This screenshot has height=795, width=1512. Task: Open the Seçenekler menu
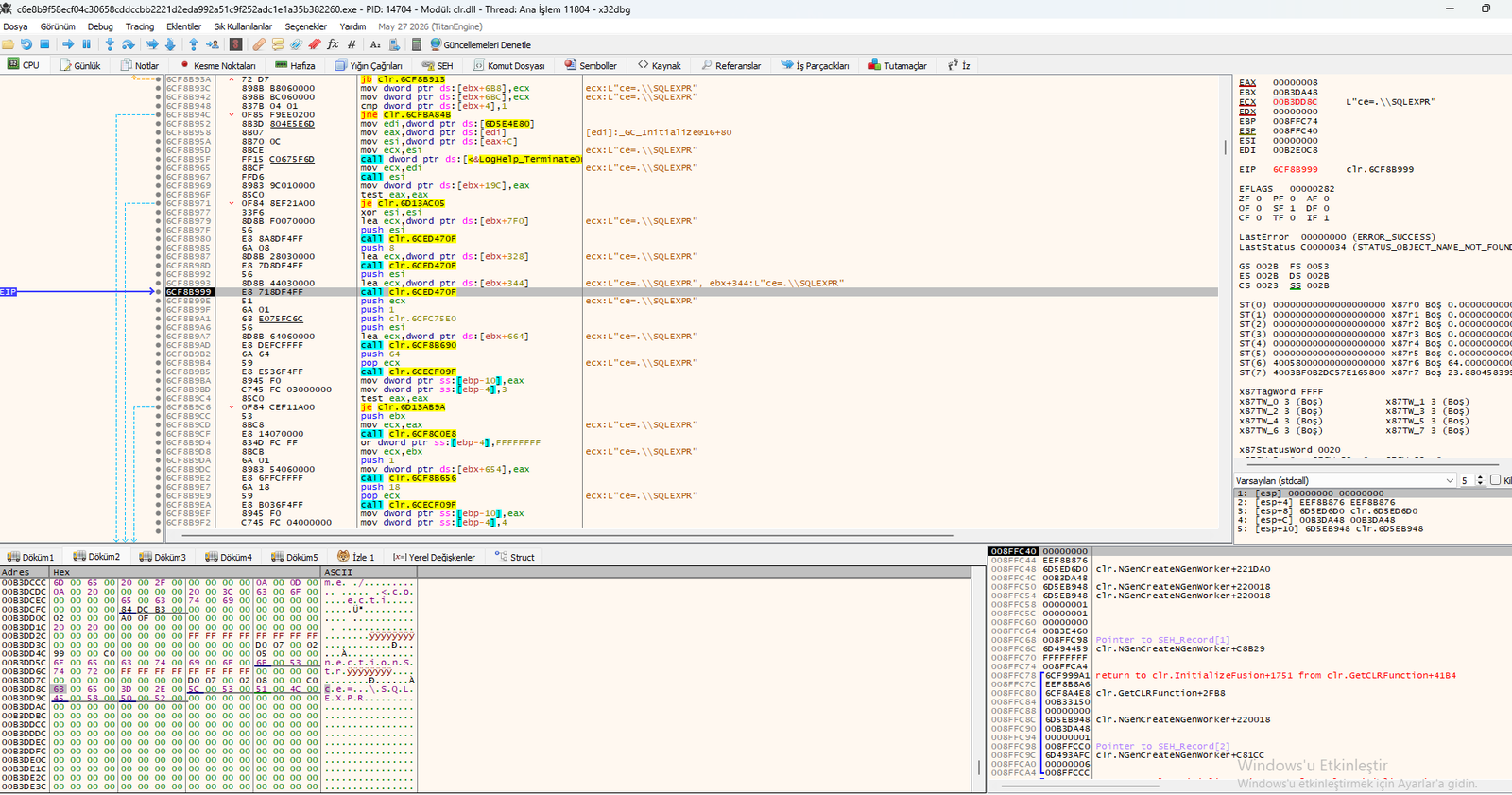coord(306,26)
